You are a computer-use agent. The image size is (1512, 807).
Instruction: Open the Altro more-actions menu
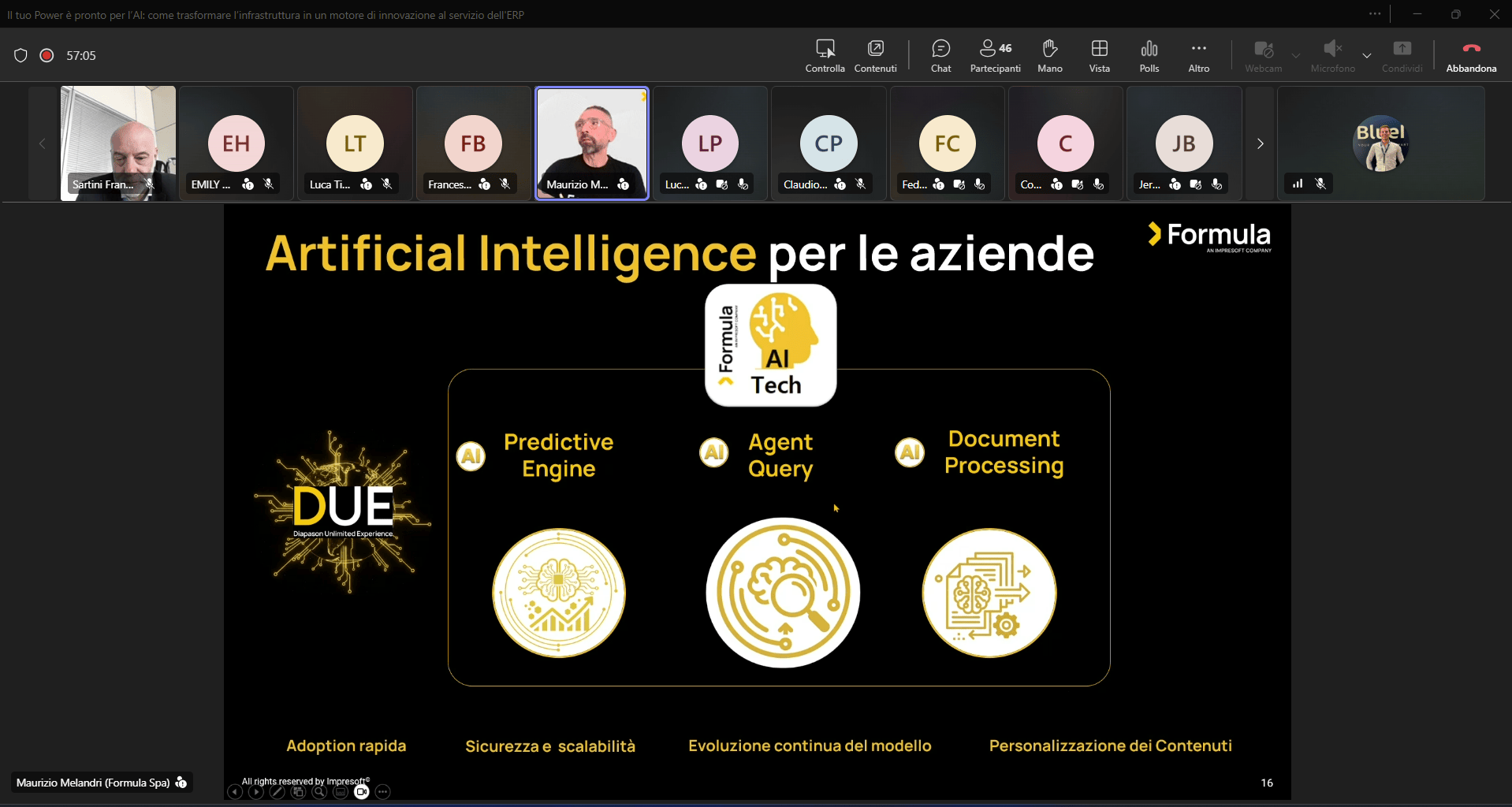click(1198, 56)
